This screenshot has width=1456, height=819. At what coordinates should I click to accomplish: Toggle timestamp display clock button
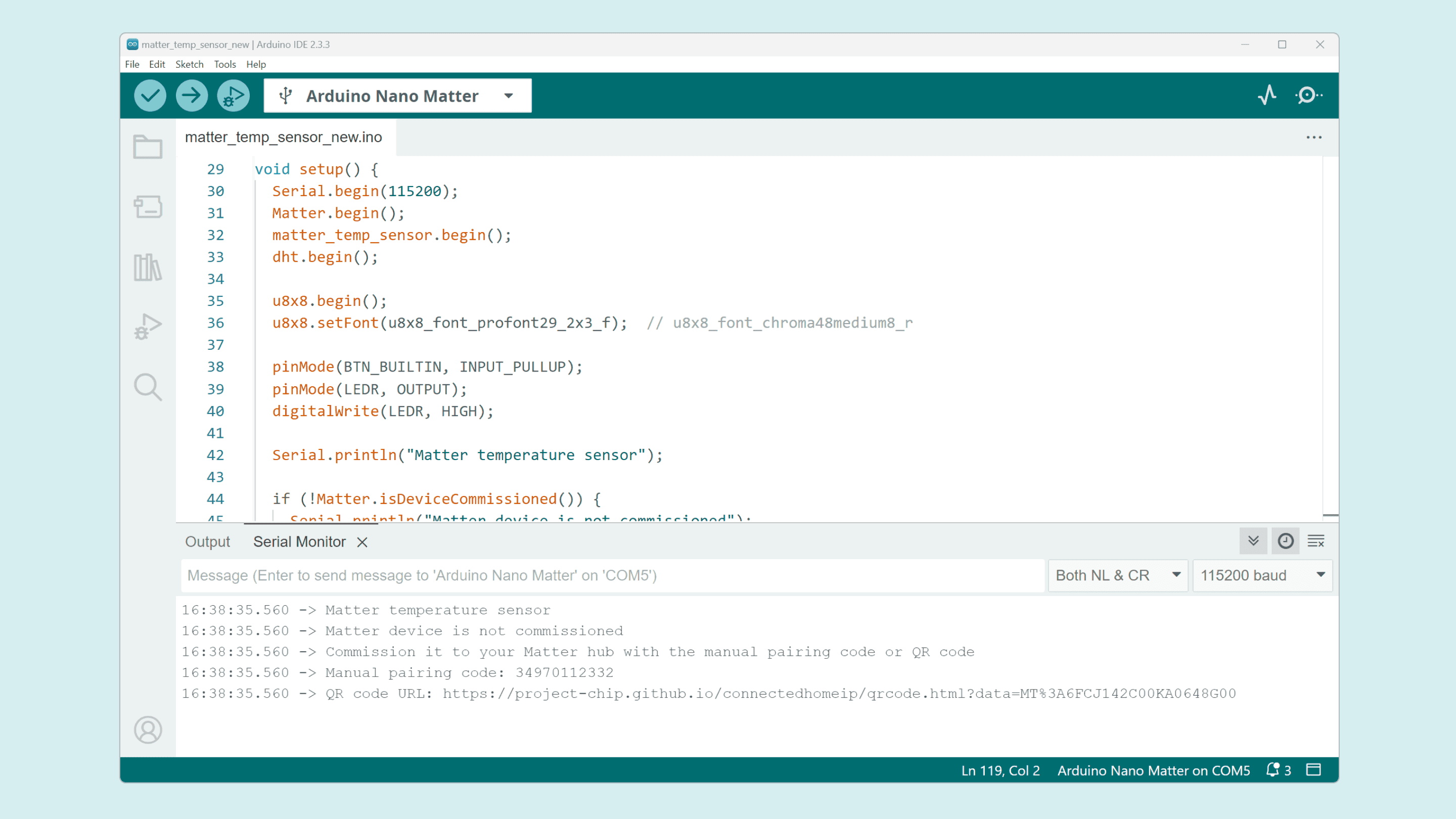(x=1285, y=541)
